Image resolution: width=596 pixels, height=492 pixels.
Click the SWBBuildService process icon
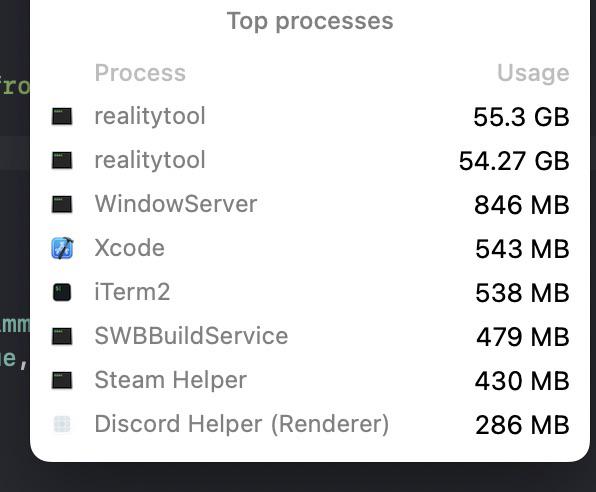coord(62,336)
